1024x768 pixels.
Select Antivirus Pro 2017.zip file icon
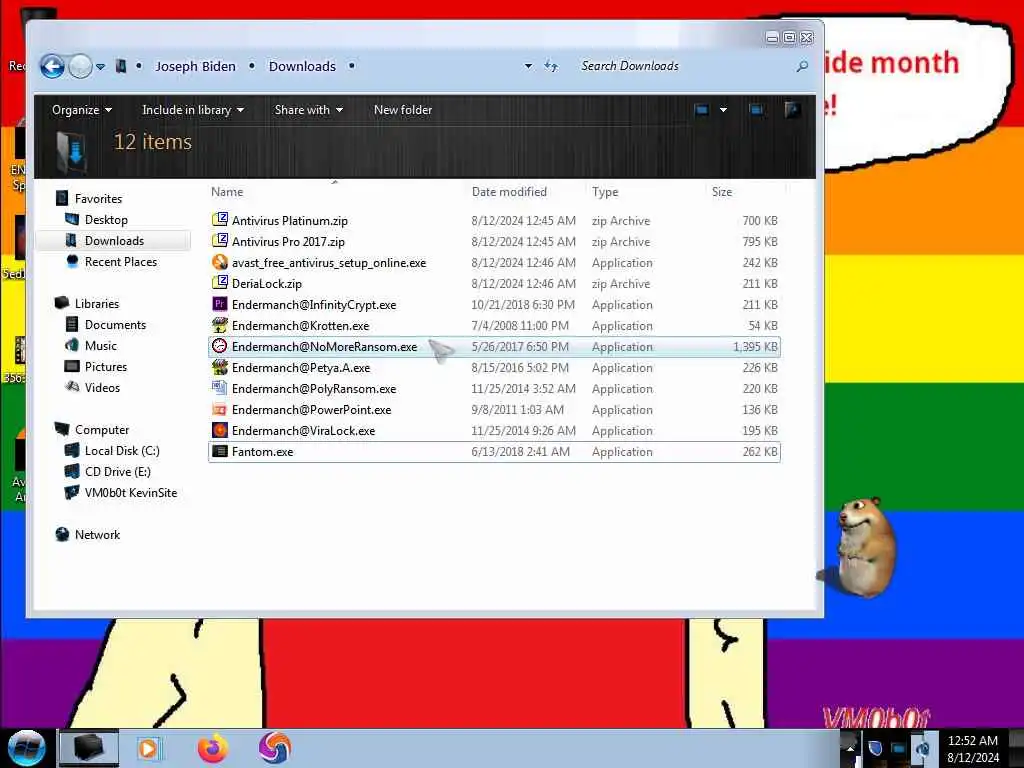click(x=220, y=240)
